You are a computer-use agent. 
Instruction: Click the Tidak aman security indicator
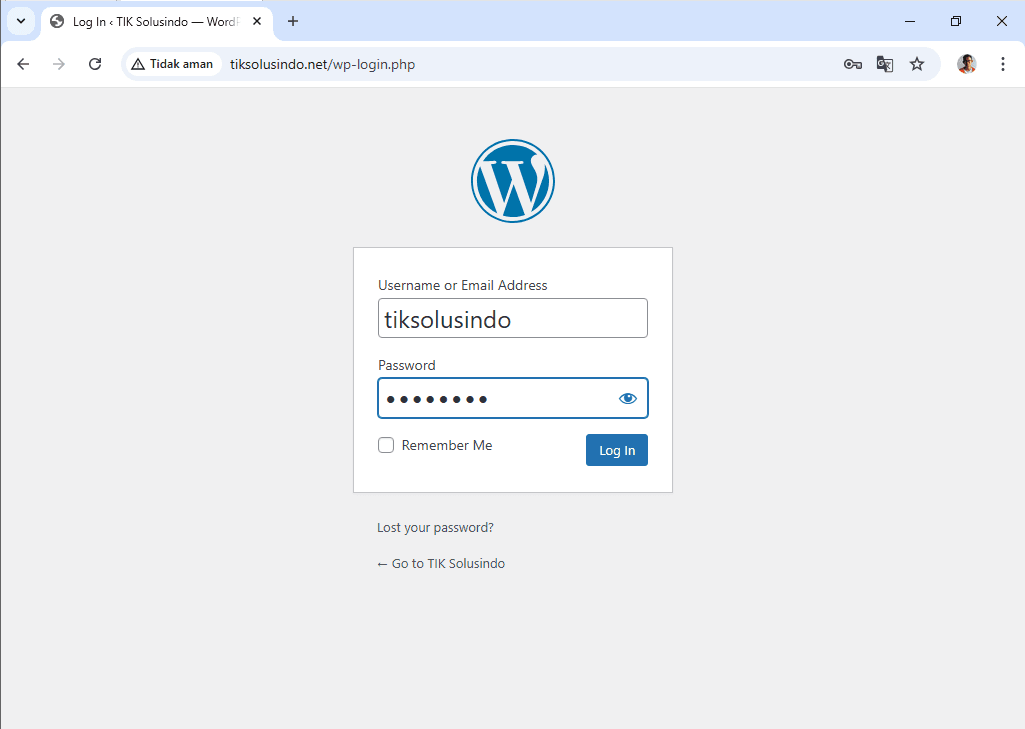tap(172, 64)
